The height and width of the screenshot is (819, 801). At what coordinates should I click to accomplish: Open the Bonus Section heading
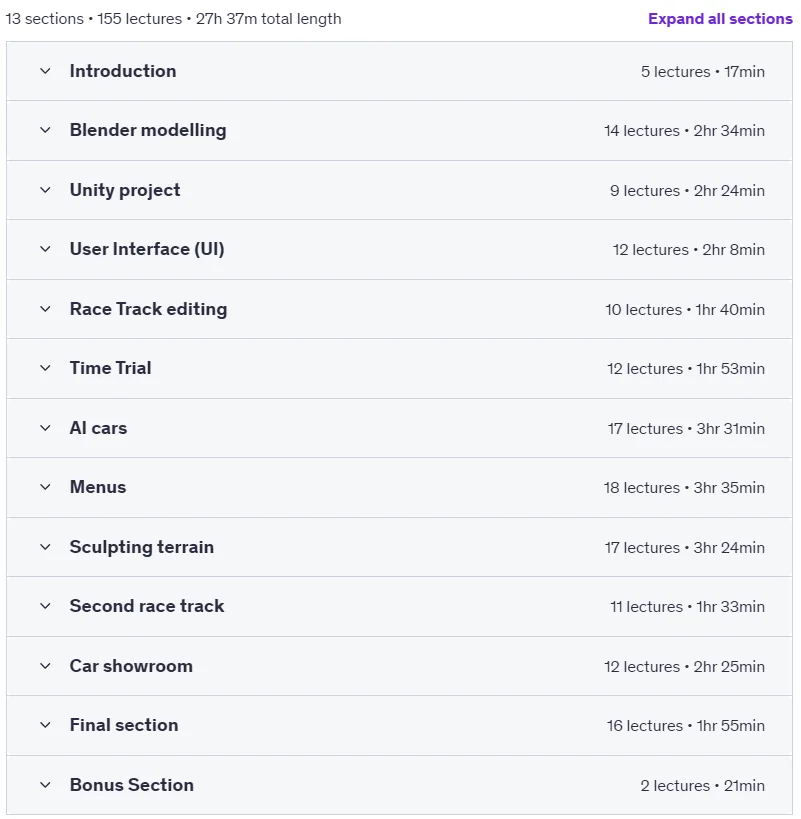(132, 785)
